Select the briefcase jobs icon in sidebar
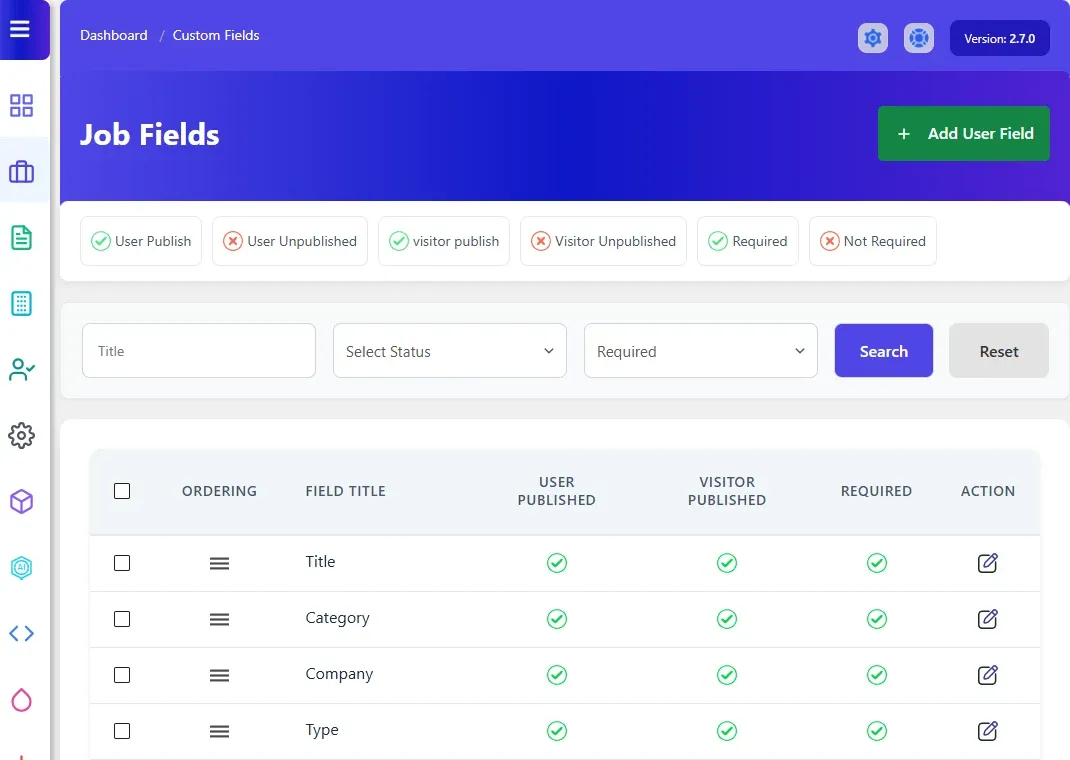Screen dimensions: 1070x760 (21, 171)
